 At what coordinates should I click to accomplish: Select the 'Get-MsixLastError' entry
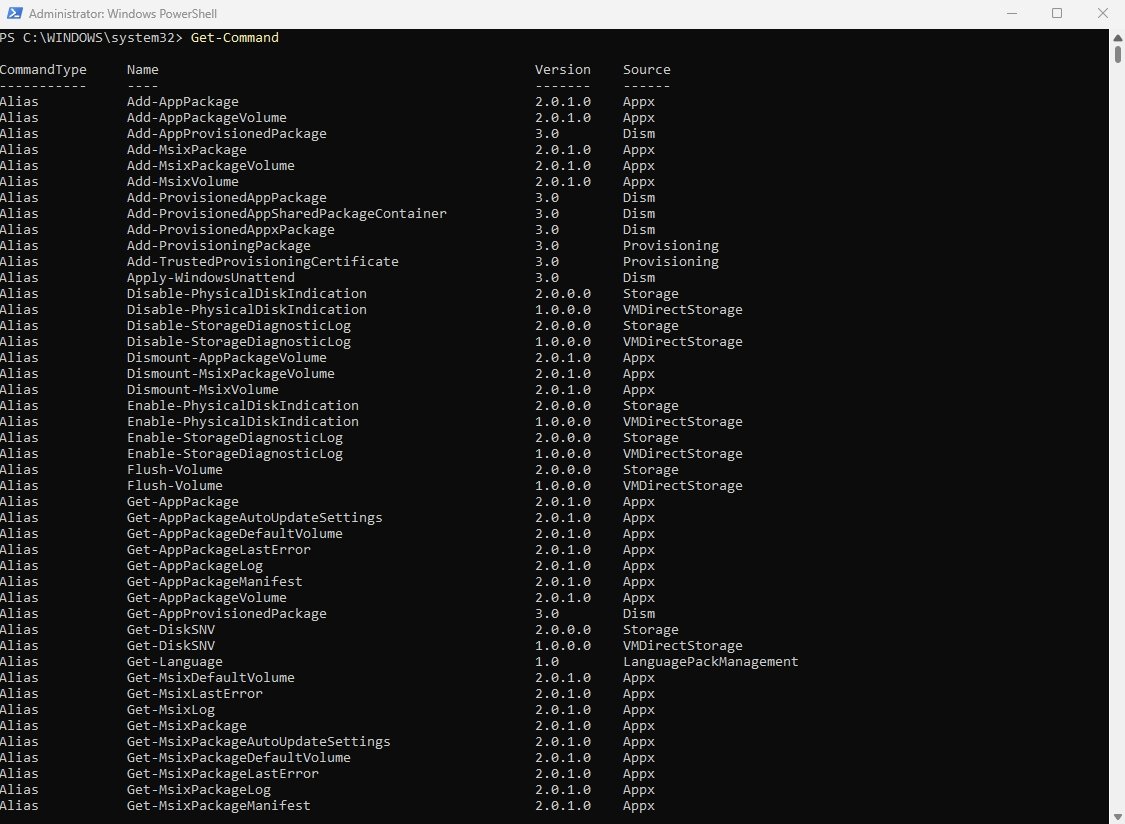coord(195,694)
